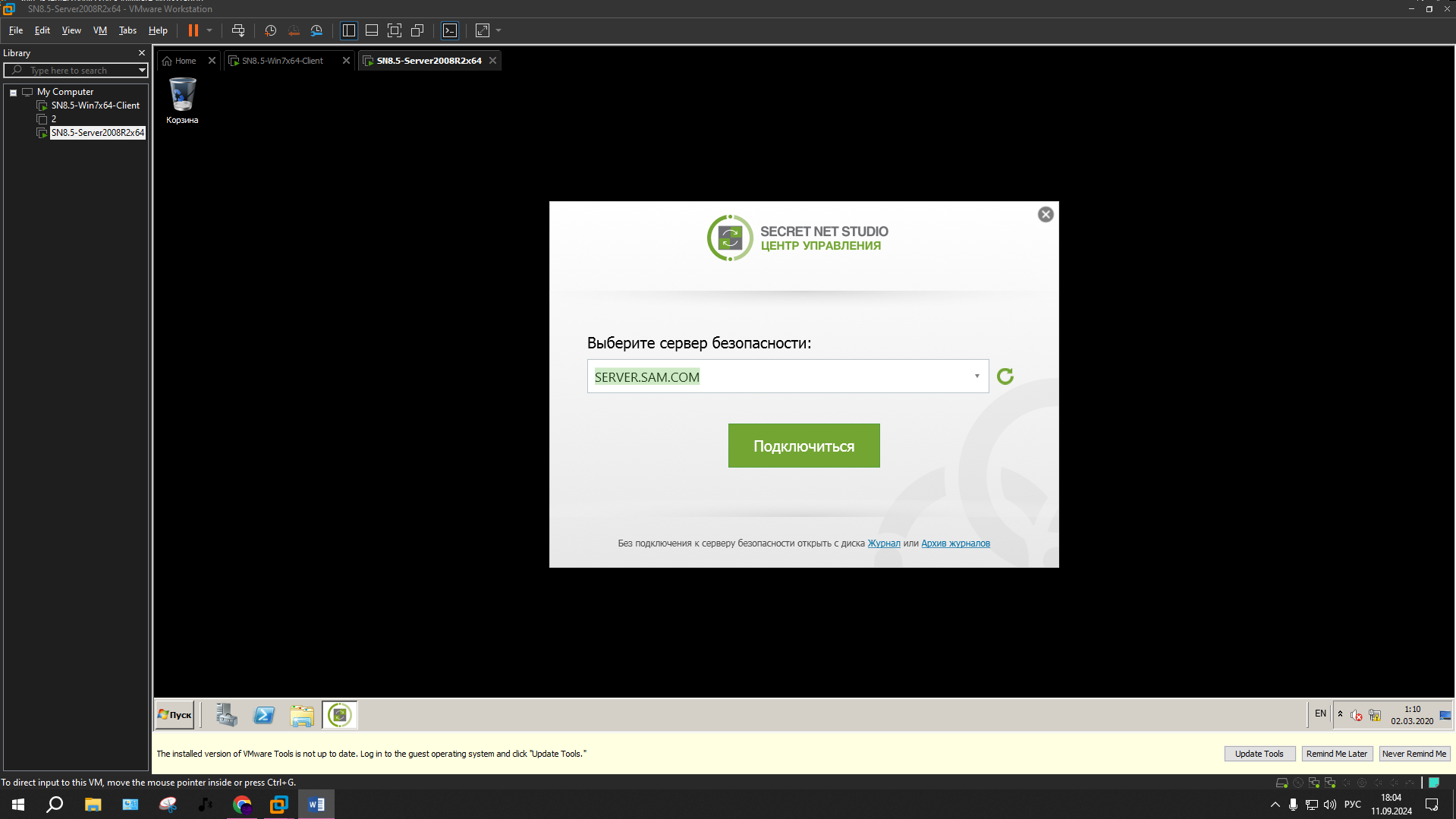Launch PowerShell from the guest taskbar
This screenshot has width=1456, height=819.
point(264,715)
